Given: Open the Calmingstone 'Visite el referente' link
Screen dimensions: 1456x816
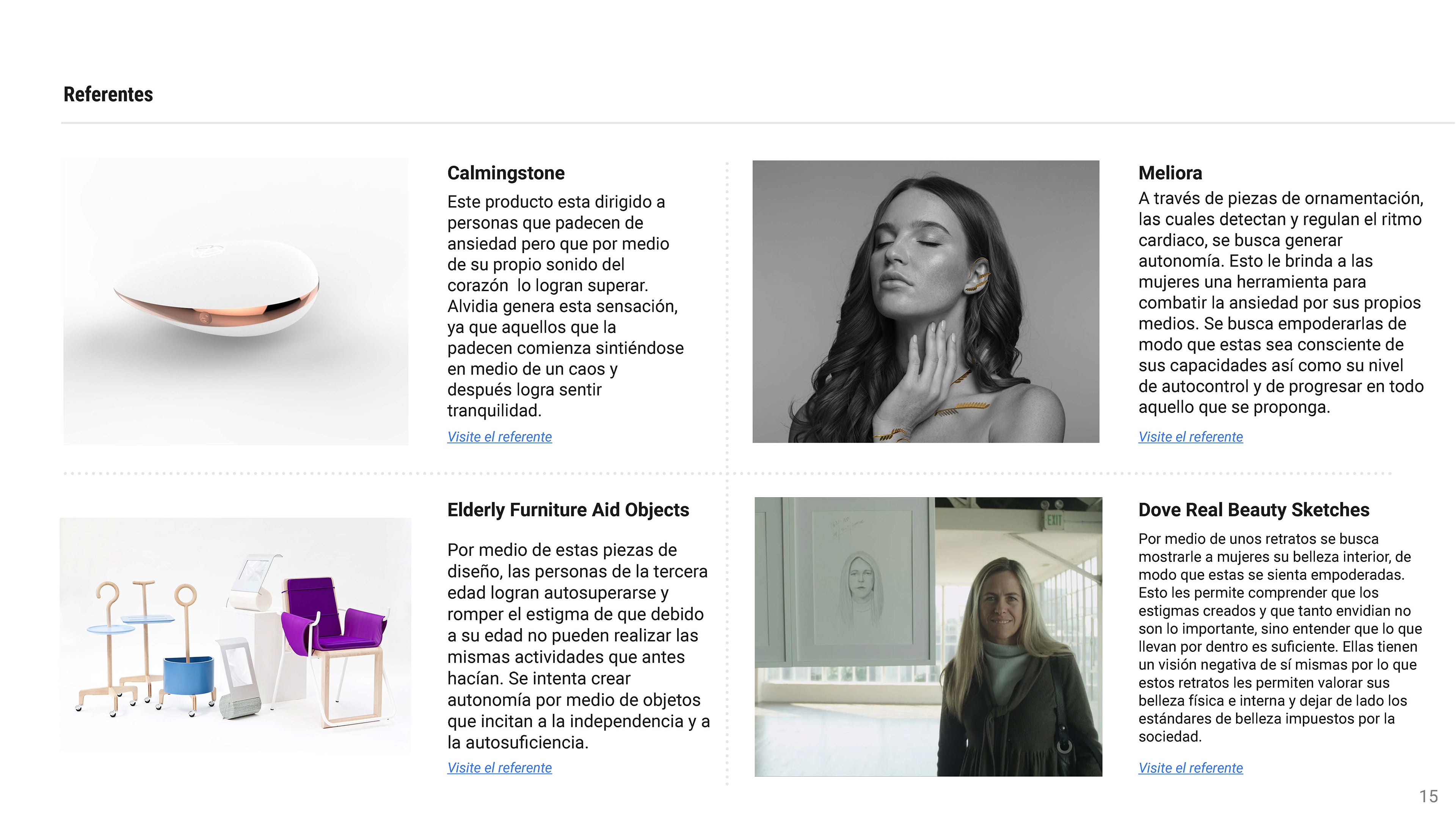Looking at the screenshot, I should tap(499, 437).
